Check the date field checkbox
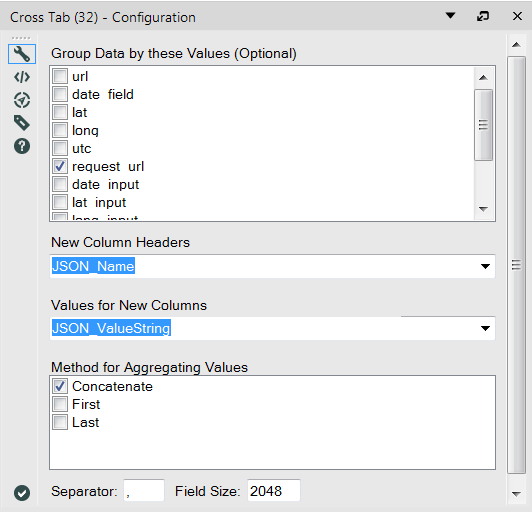 (60, 94)
